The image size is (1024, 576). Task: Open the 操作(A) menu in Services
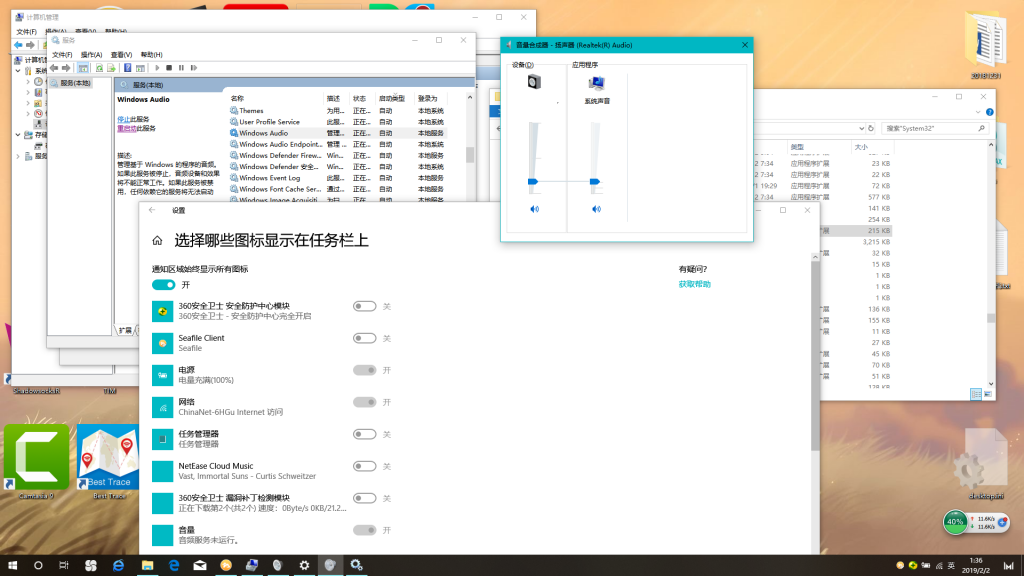click(91, 54)
